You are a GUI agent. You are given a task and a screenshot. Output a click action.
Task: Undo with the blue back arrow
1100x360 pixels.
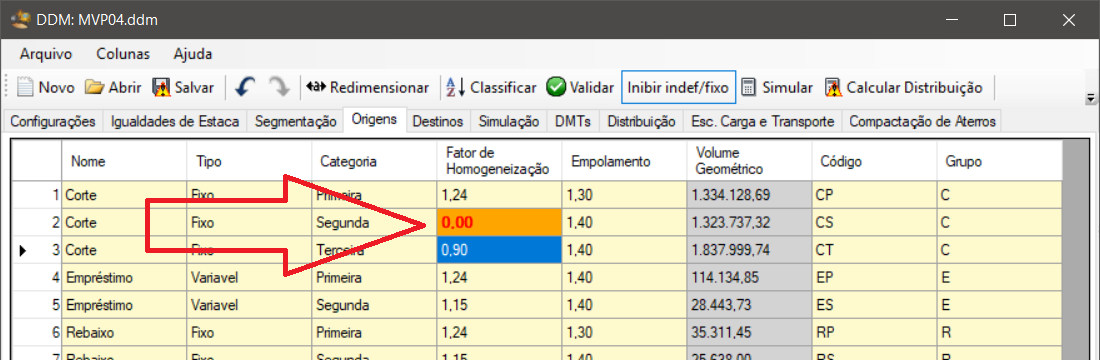[x=246, y=88]
